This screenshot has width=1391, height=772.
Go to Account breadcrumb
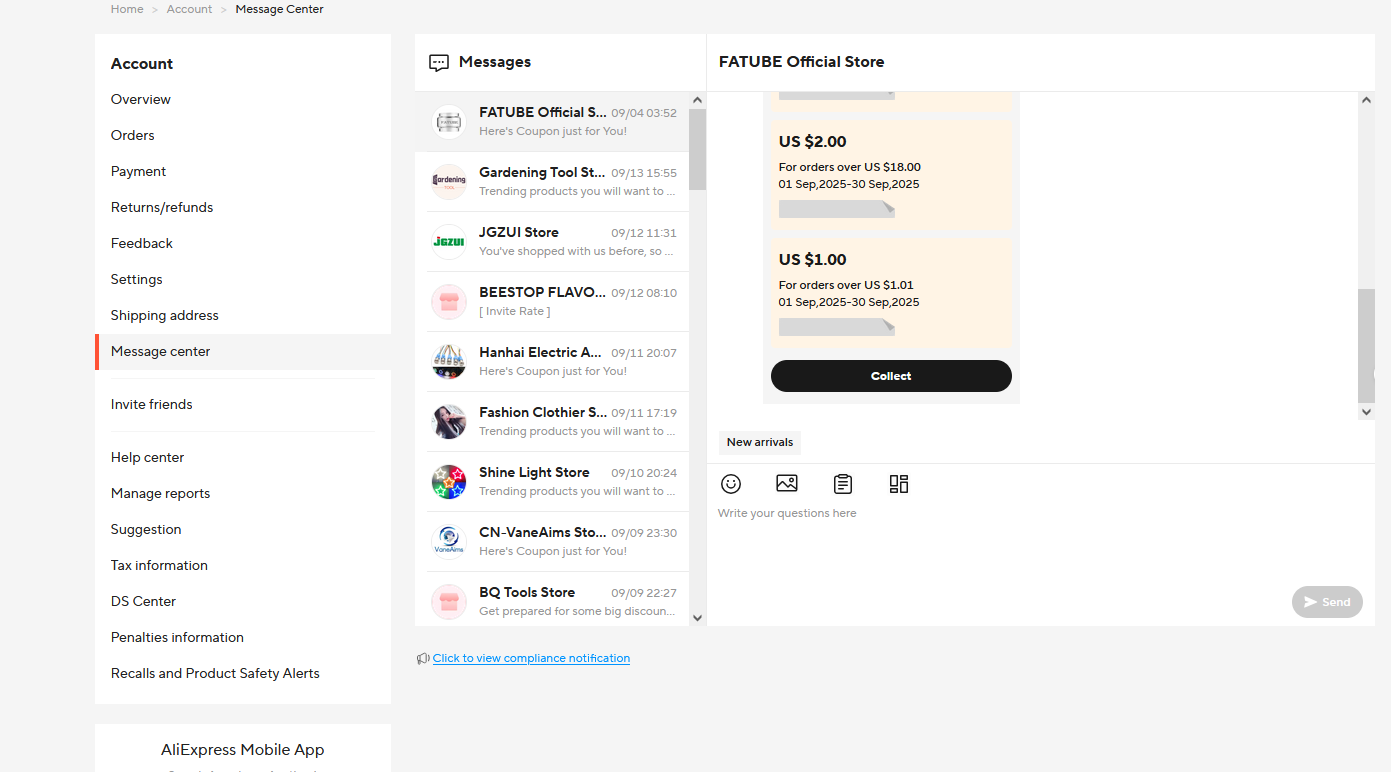pyautogui.click(x=189, y=9)
